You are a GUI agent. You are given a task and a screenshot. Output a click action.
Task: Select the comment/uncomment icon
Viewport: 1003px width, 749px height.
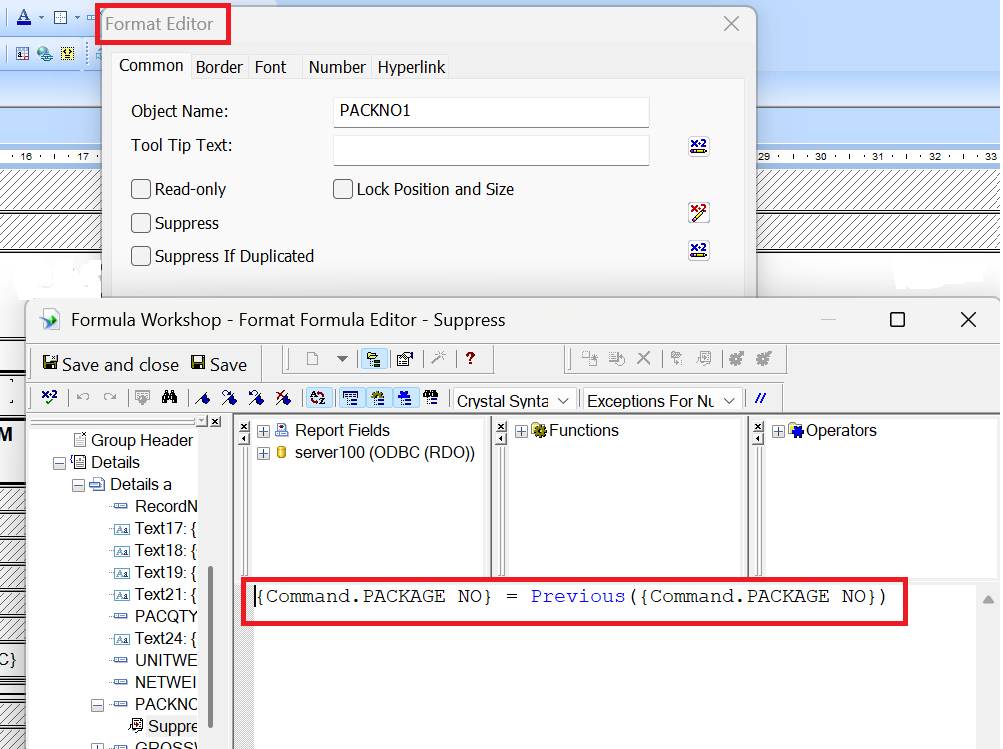coord(761,398)
